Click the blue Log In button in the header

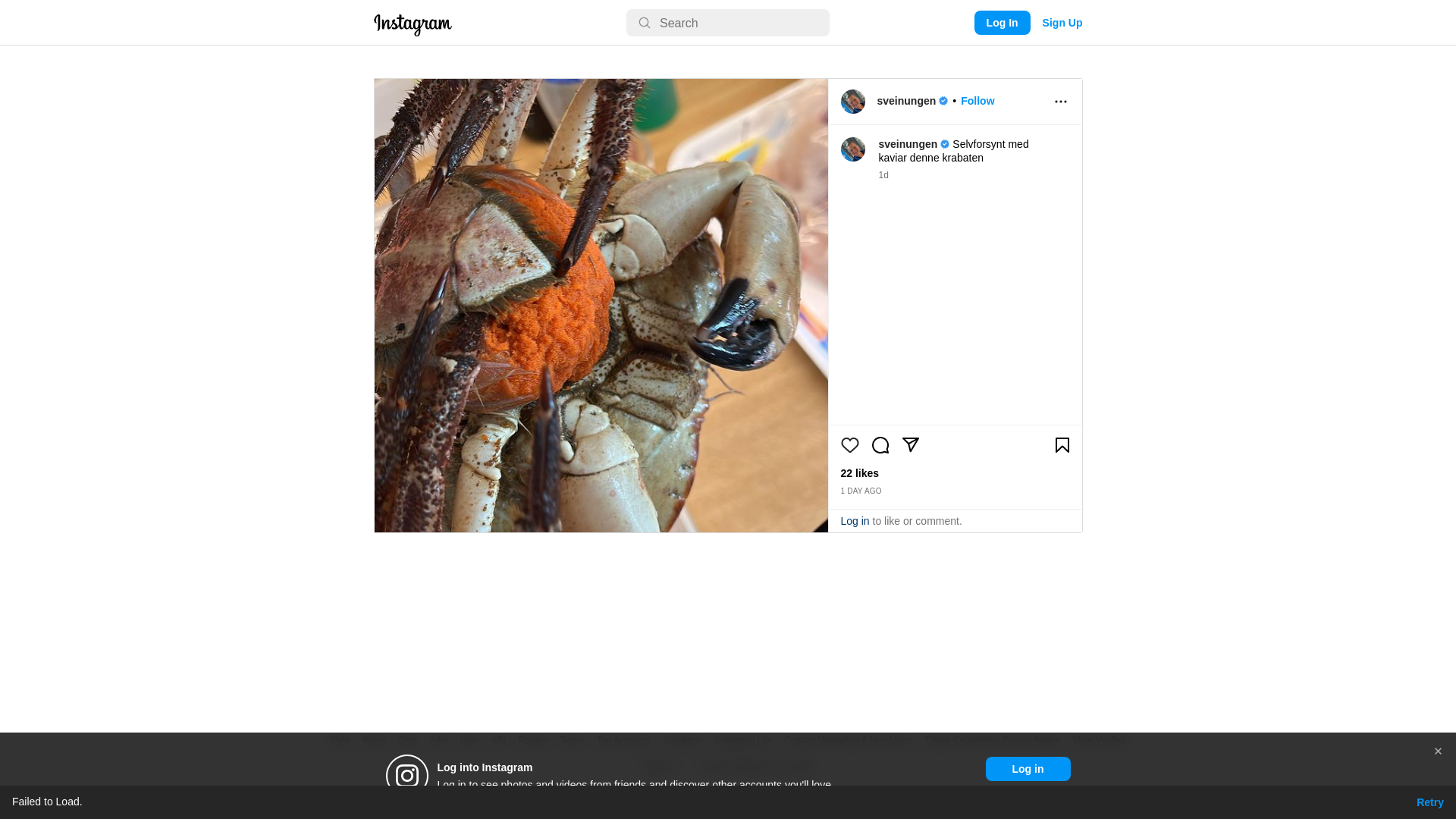pyautogui.click(x=1002, y=23)
